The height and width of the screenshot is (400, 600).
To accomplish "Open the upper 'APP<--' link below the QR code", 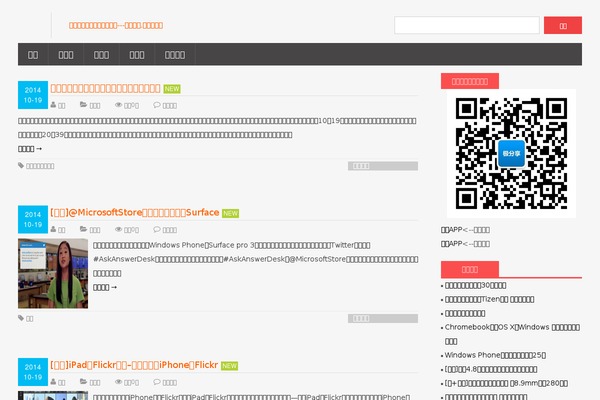I will 465,230.
